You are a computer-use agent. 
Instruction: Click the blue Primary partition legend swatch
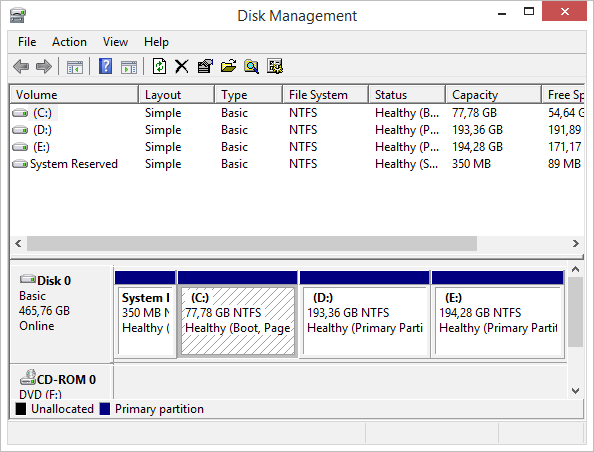tap(105, 409)
